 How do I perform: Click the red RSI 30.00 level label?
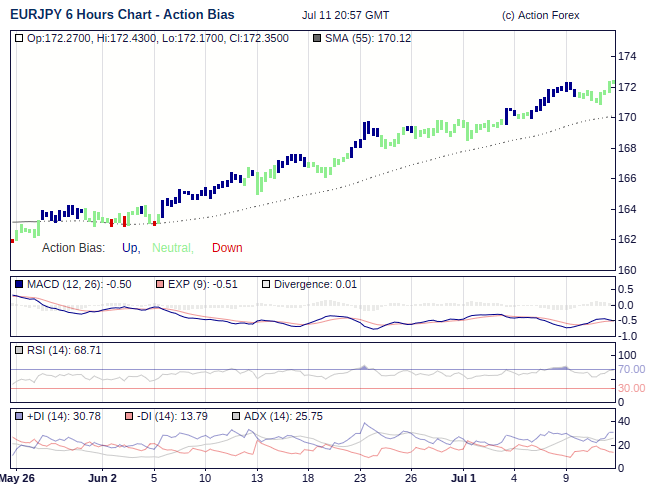[631, 388]
